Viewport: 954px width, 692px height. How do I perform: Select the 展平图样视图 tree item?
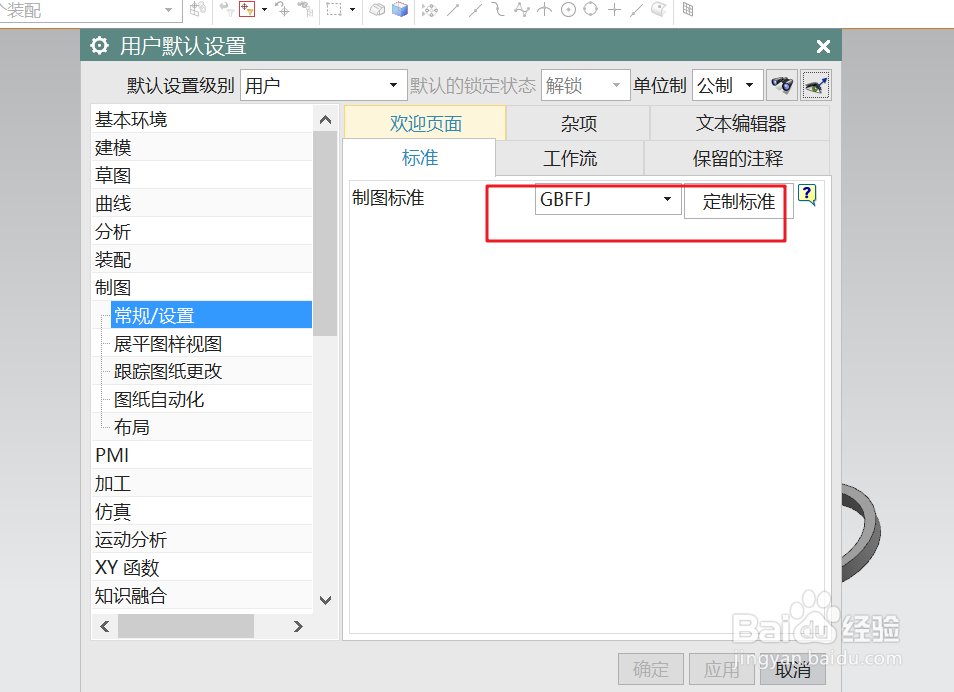[211, 343]
